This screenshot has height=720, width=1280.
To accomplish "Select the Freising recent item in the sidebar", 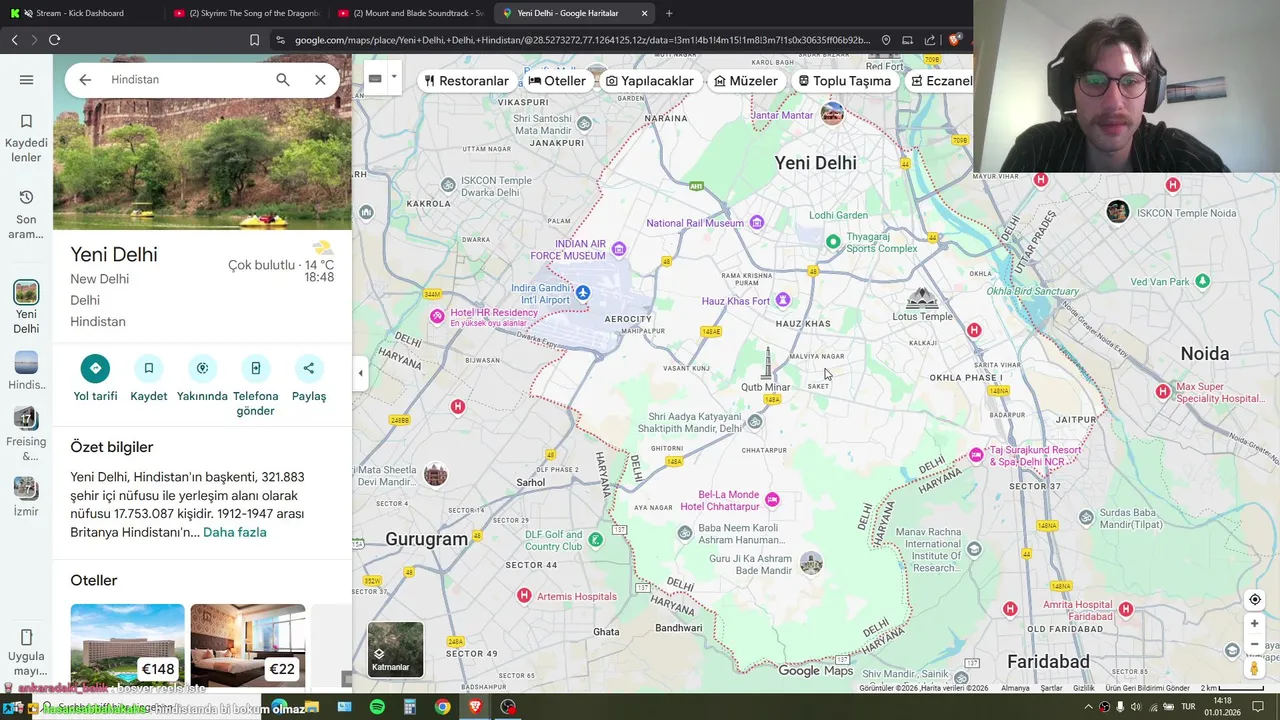I will point(26,434).
